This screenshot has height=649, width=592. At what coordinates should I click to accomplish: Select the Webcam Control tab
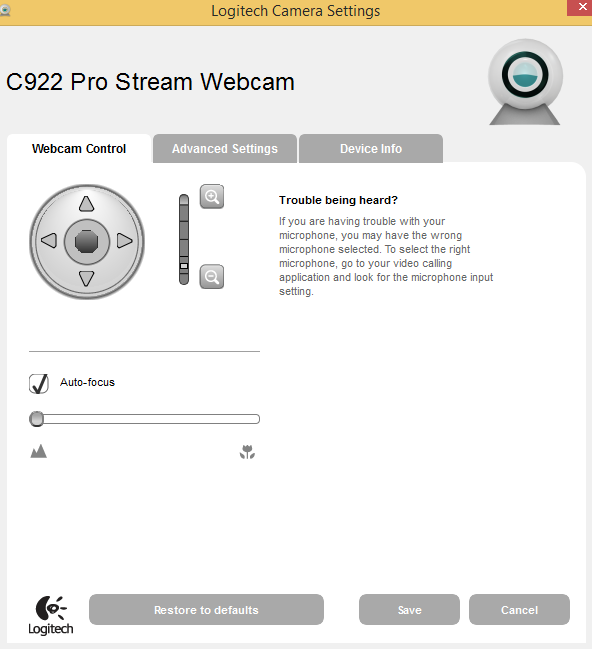79,149
